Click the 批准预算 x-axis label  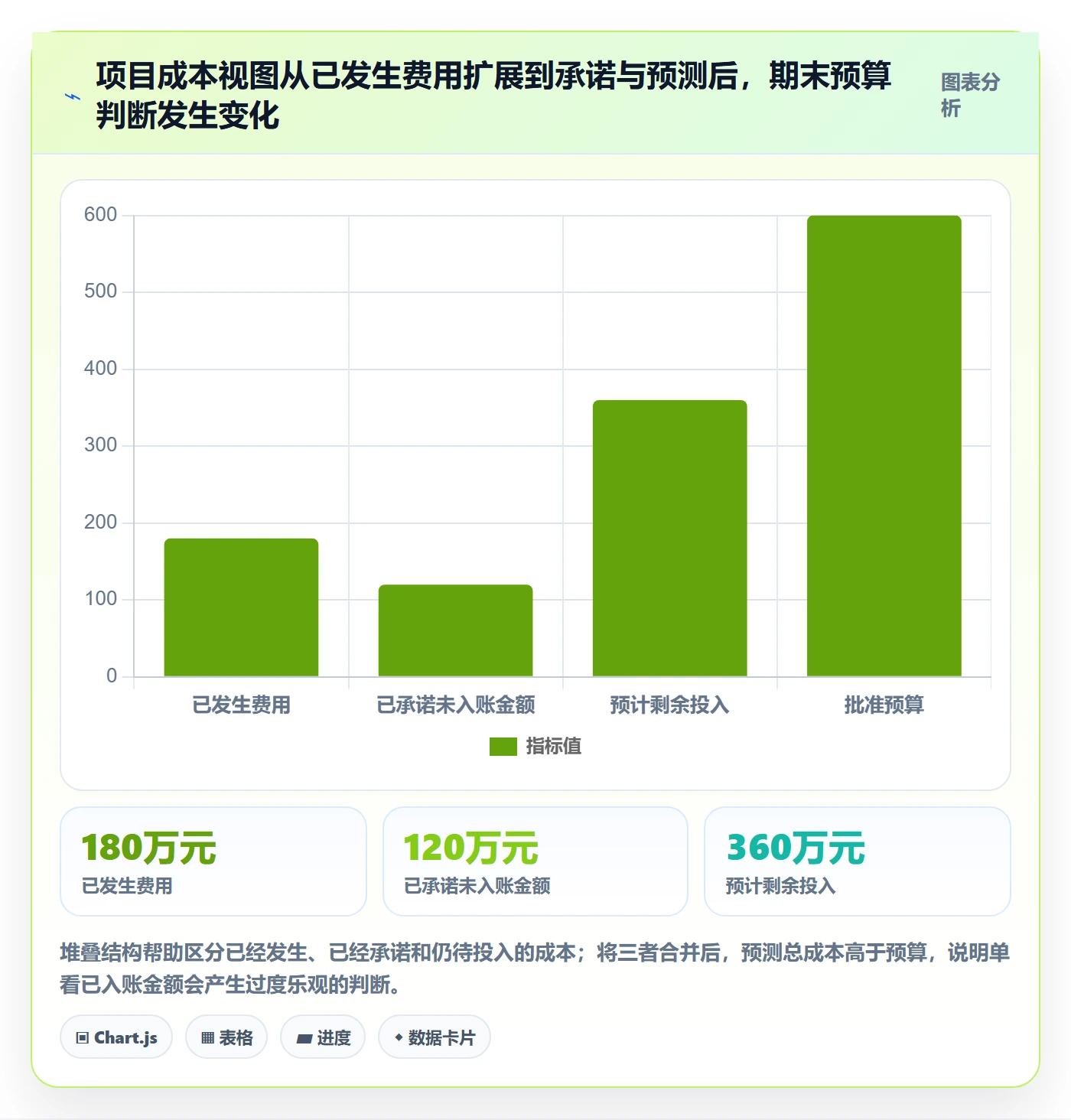[x=884, y=705]
